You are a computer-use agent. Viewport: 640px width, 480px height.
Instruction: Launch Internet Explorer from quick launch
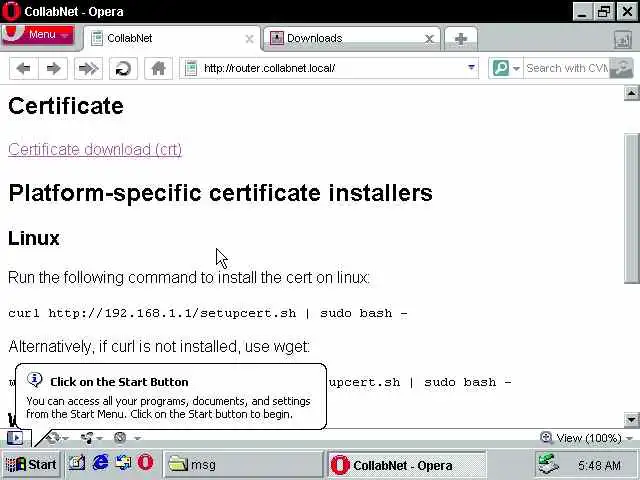point(101,463)
